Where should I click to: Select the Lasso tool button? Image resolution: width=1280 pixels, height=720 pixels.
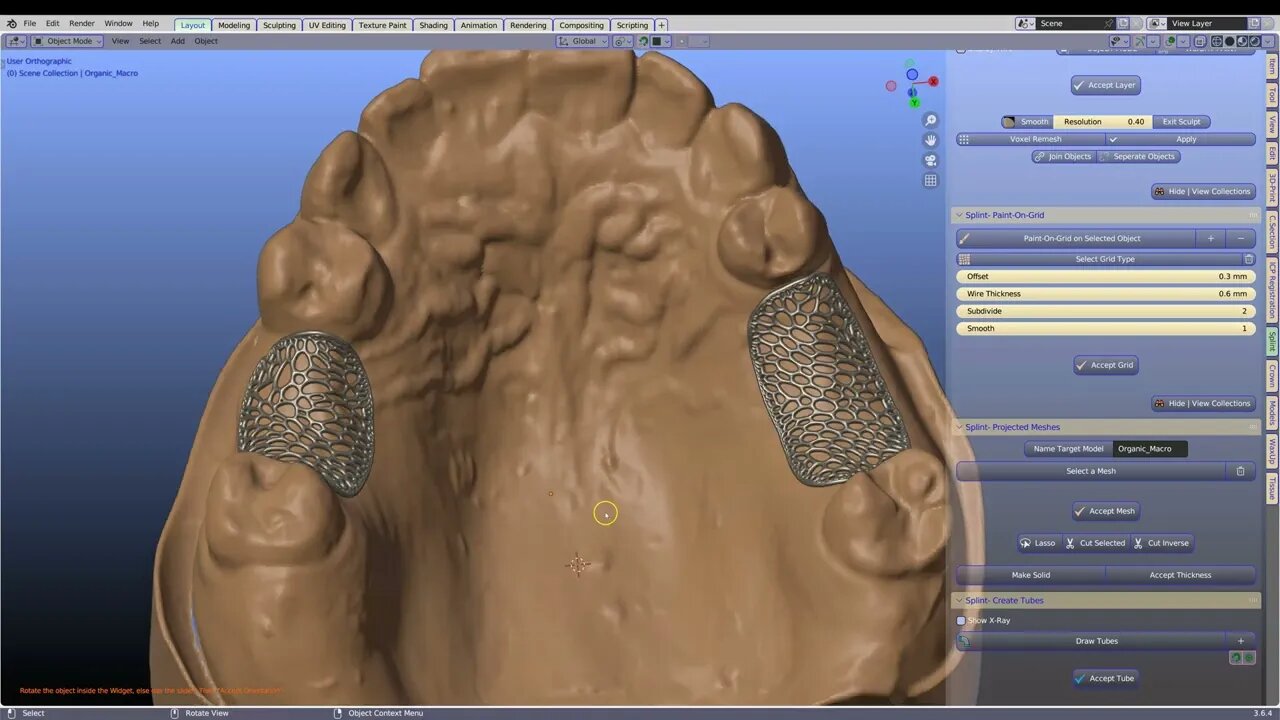pyautogui.click(x=1038, y=543)
